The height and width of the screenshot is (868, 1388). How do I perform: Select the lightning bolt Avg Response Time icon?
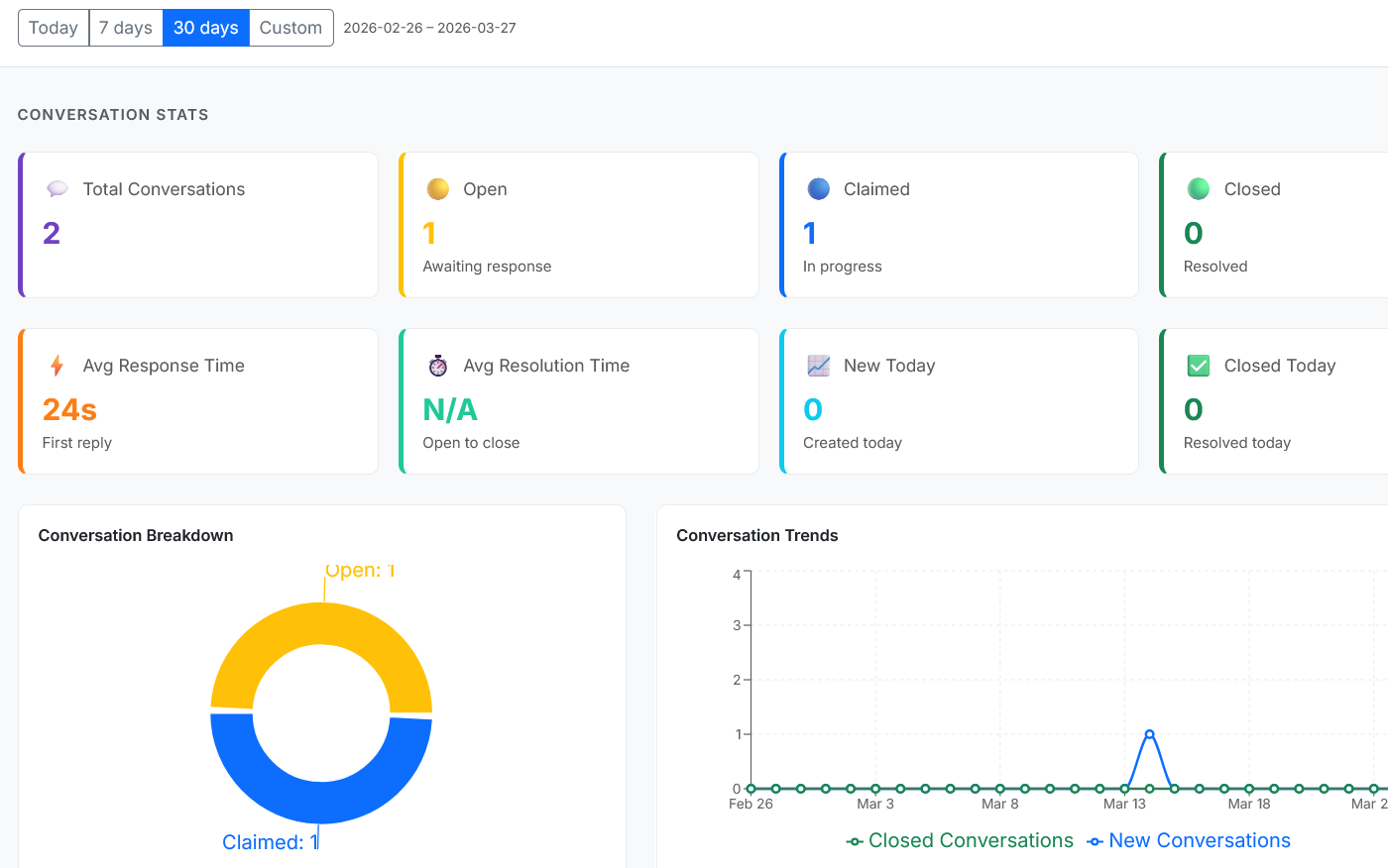click(58, 365)
